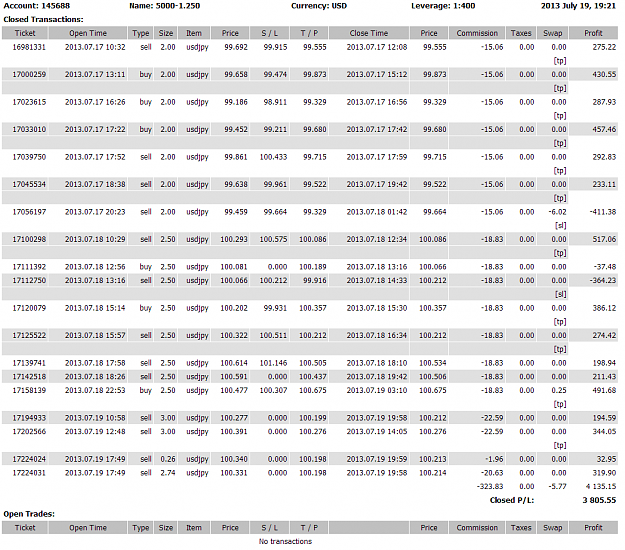Image resolution: width=625 pixels, height=550 pixels.
Task: Click the Closed Transactions heading
Action: coord(43,20)
